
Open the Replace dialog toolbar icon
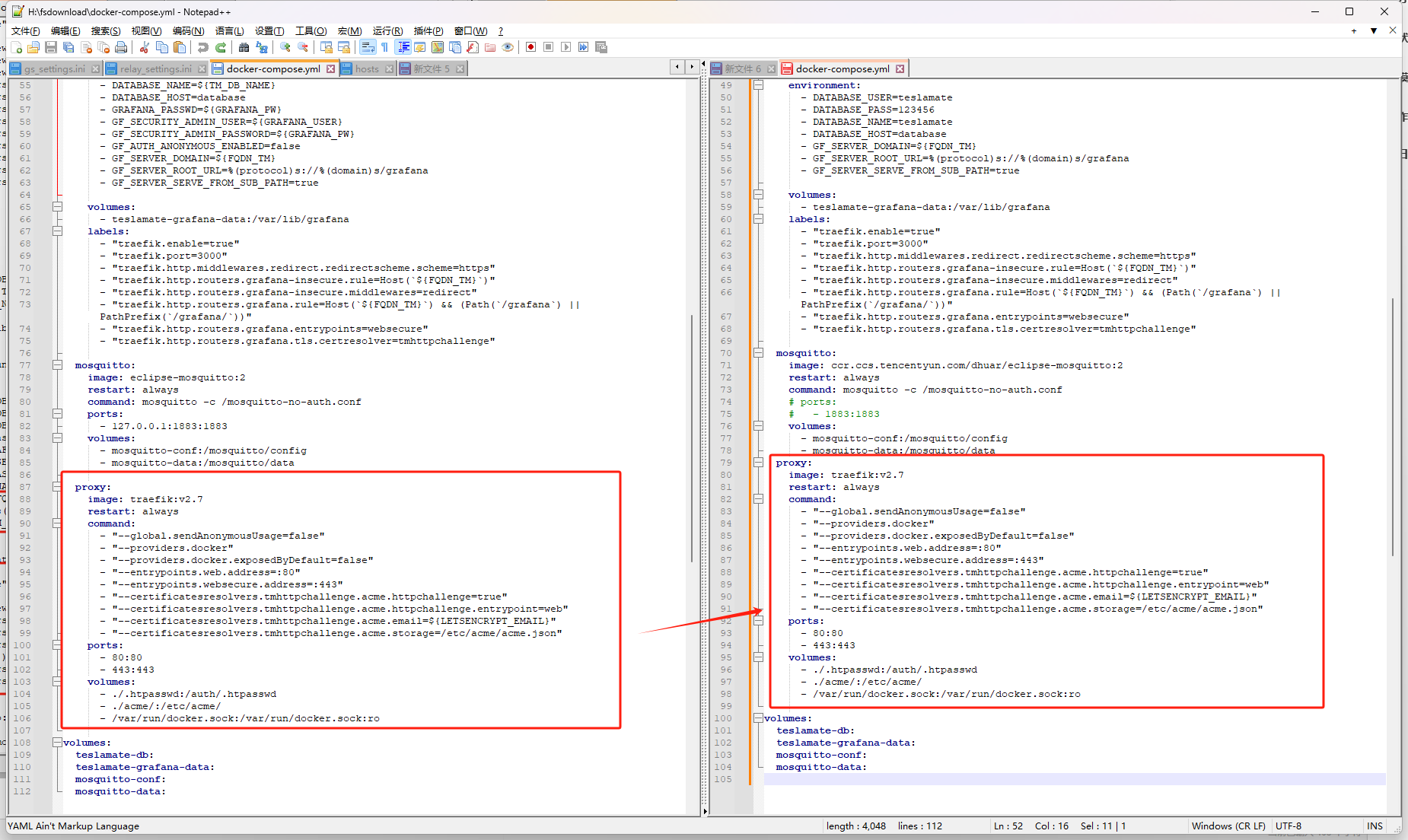[262, 47]
